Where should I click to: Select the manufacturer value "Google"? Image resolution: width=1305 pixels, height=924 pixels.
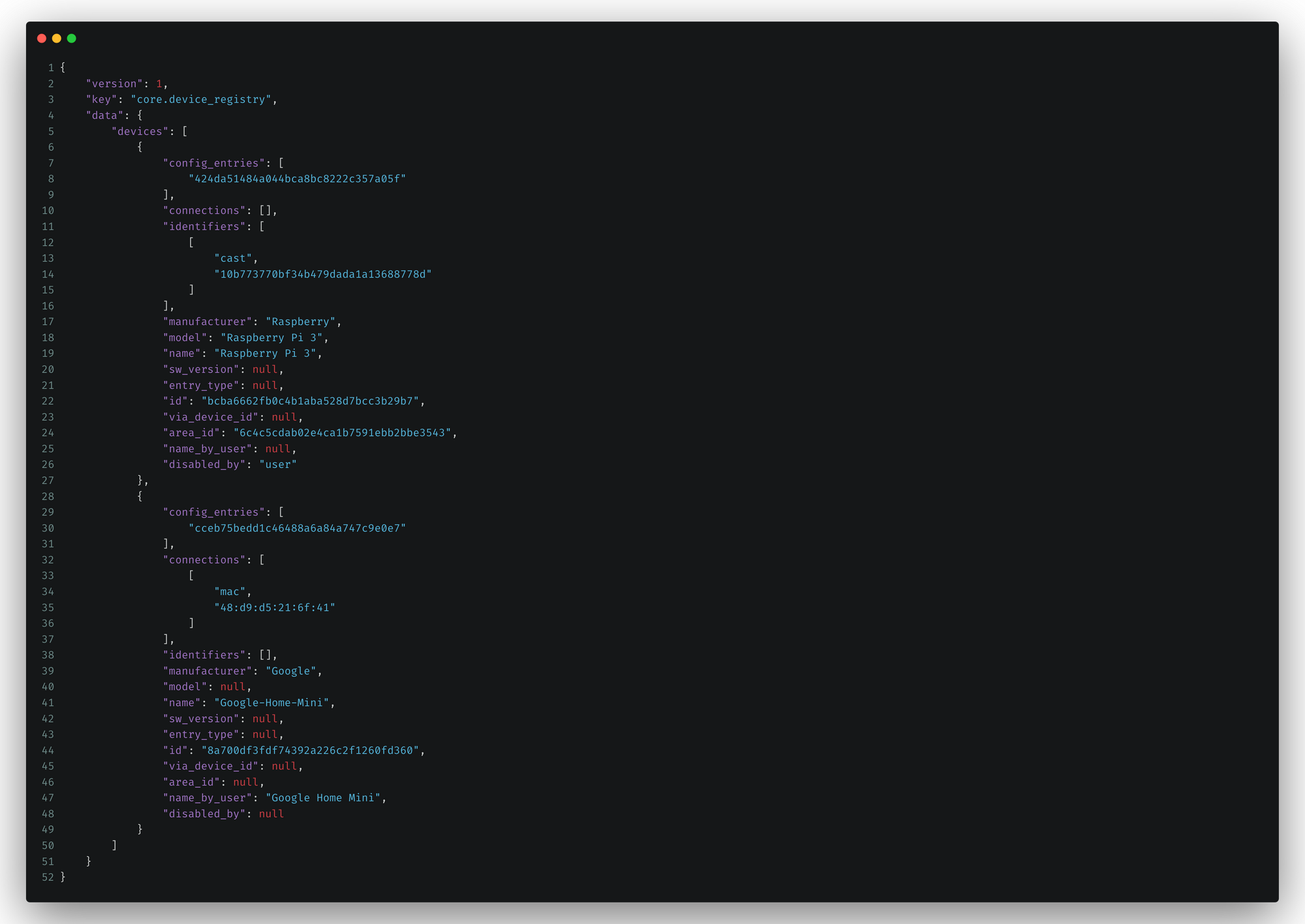click(x=290, y=671)
